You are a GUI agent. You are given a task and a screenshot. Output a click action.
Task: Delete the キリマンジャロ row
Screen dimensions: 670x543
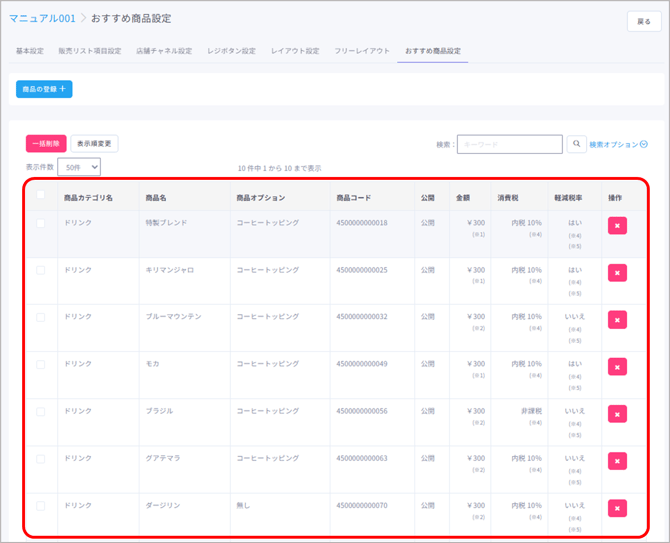coord(617,273)
